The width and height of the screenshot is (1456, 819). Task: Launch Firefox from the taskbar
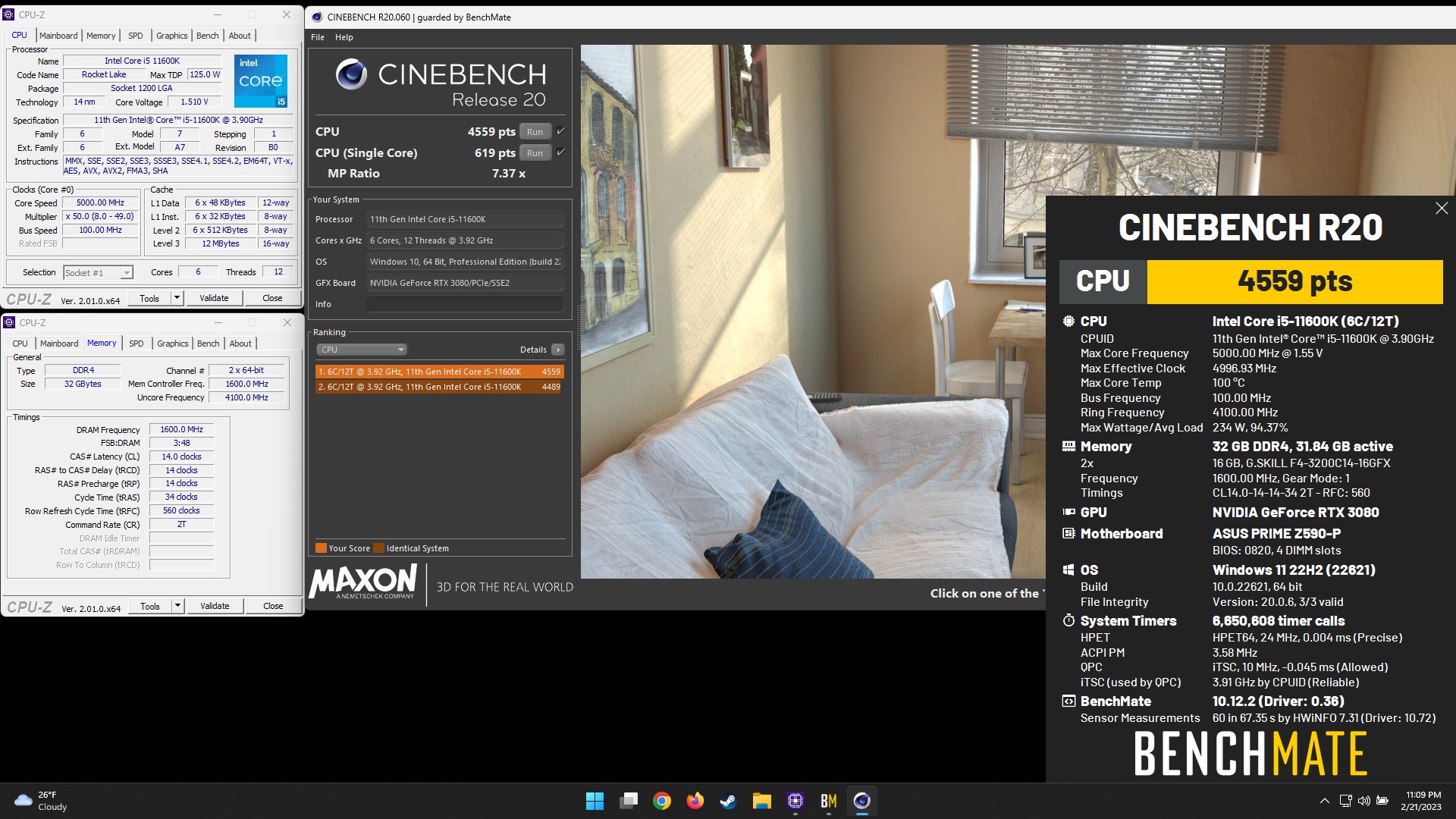(x=695, y=801)
